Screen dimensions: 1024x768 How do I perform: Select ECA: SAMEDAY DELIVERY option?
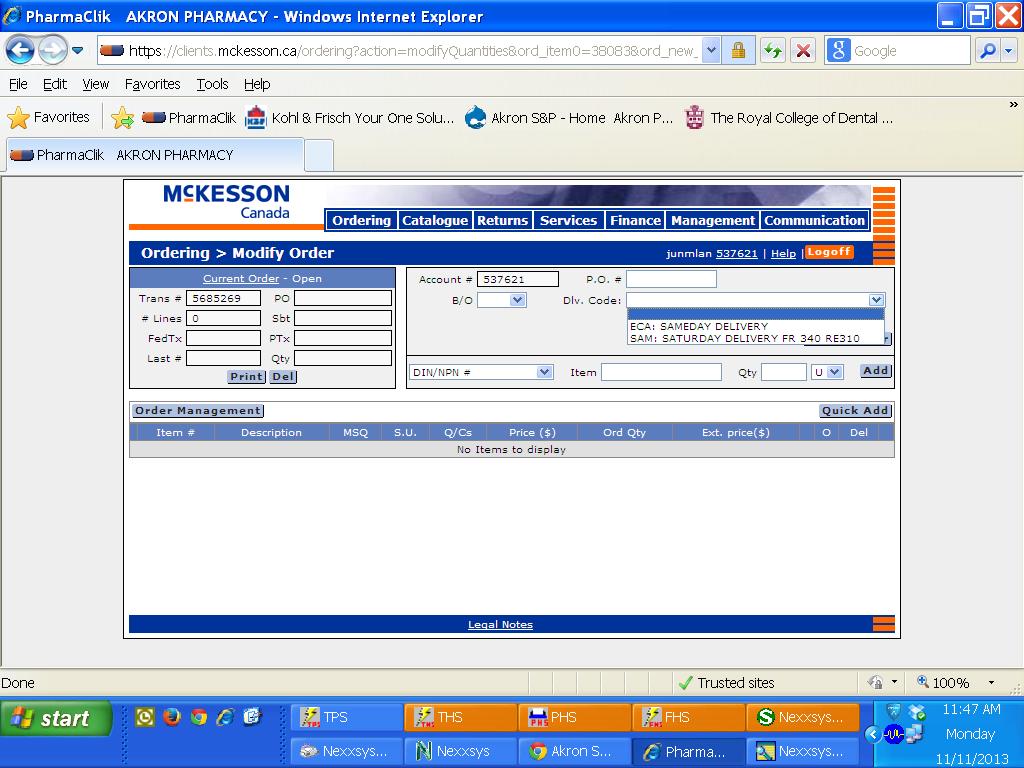[x=699, y=326]
